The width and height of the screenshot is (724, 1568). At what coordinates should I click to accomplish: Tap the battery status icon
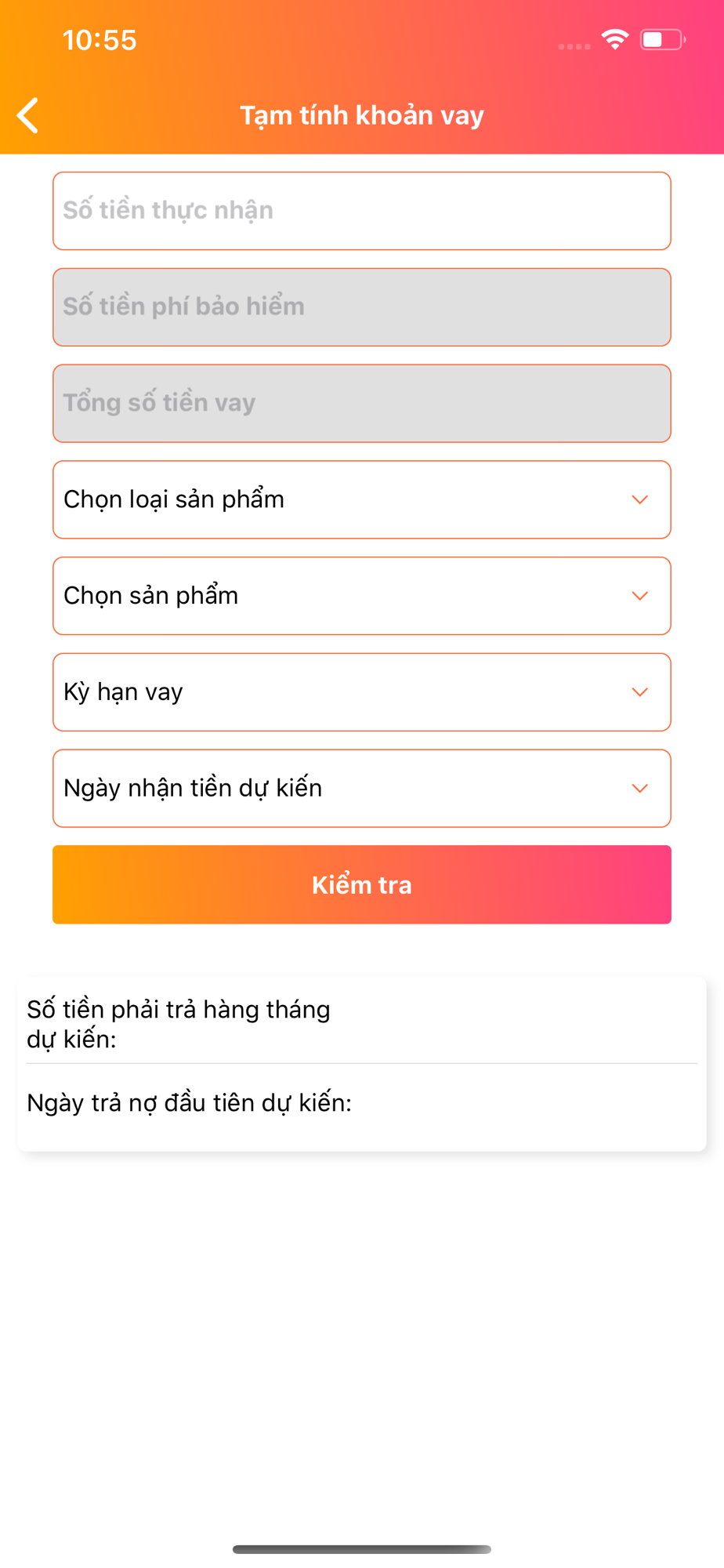[663, 39]
